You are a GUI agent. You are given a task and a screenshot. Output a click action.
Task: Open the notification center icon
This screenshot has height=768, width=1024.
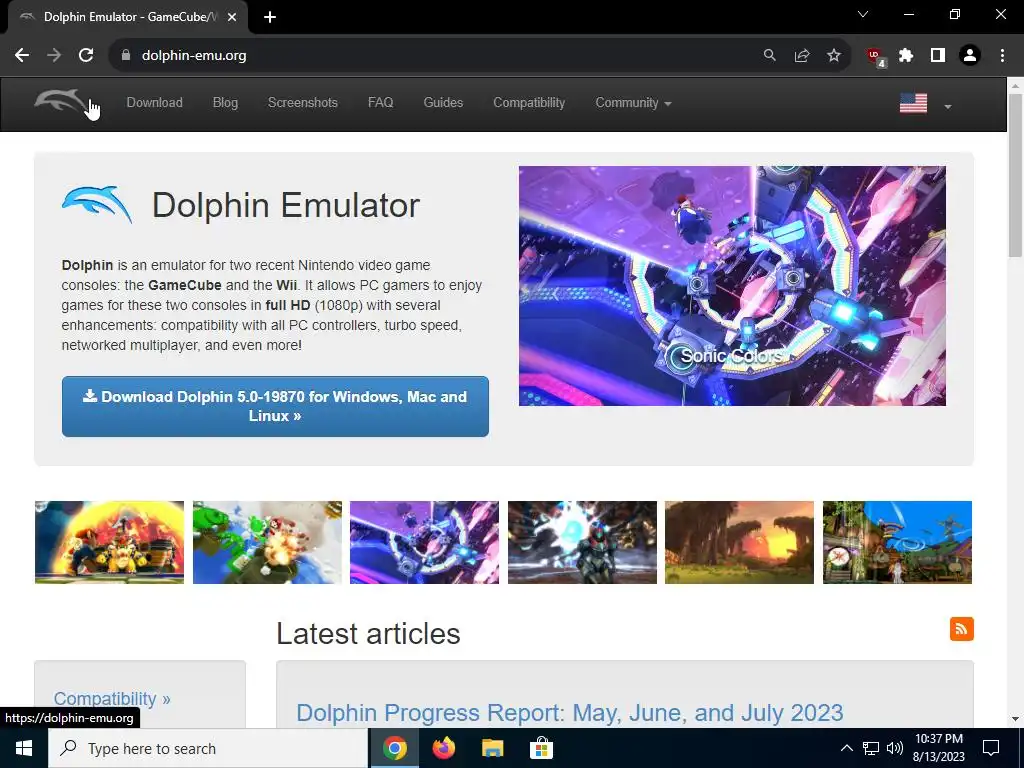coord(991,748)
